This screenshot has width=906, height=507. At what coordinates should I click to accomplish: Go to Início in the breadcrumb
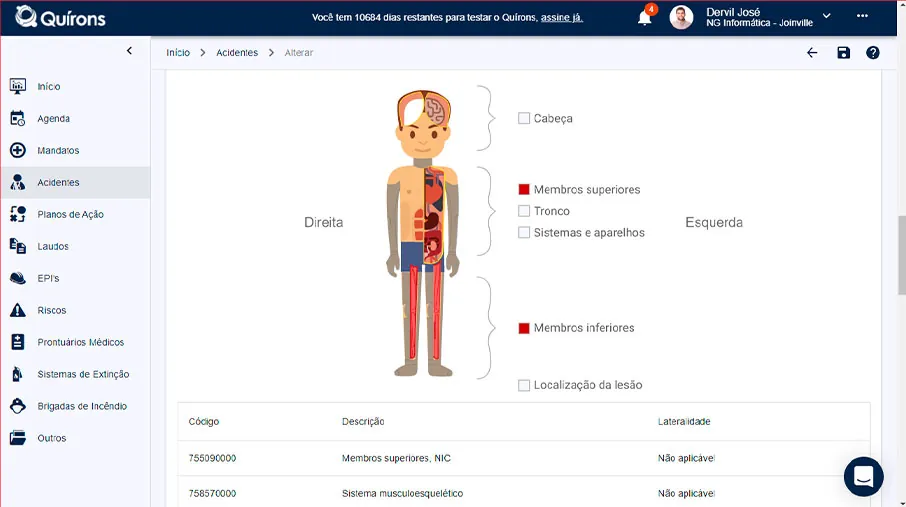point(178,53)
